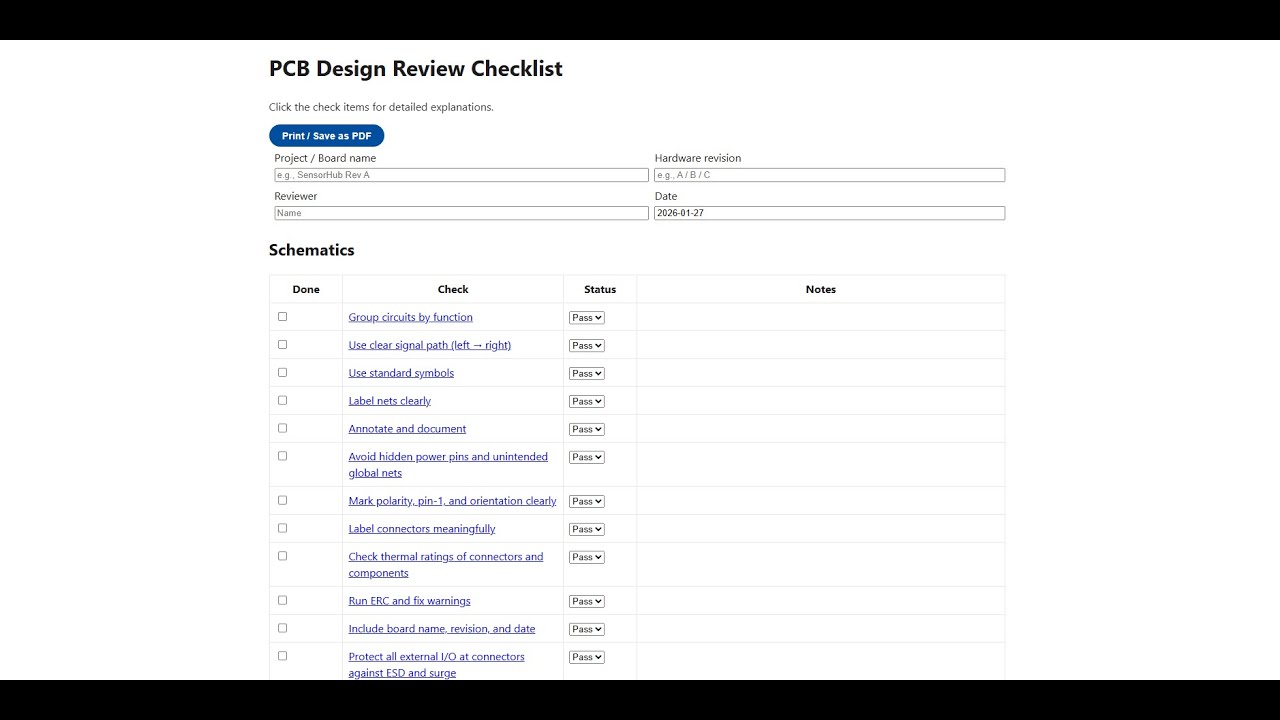Click Check thermal ratings of connectors link
This screenshot has height=720, width=1280.
click(x=446, y=565)
